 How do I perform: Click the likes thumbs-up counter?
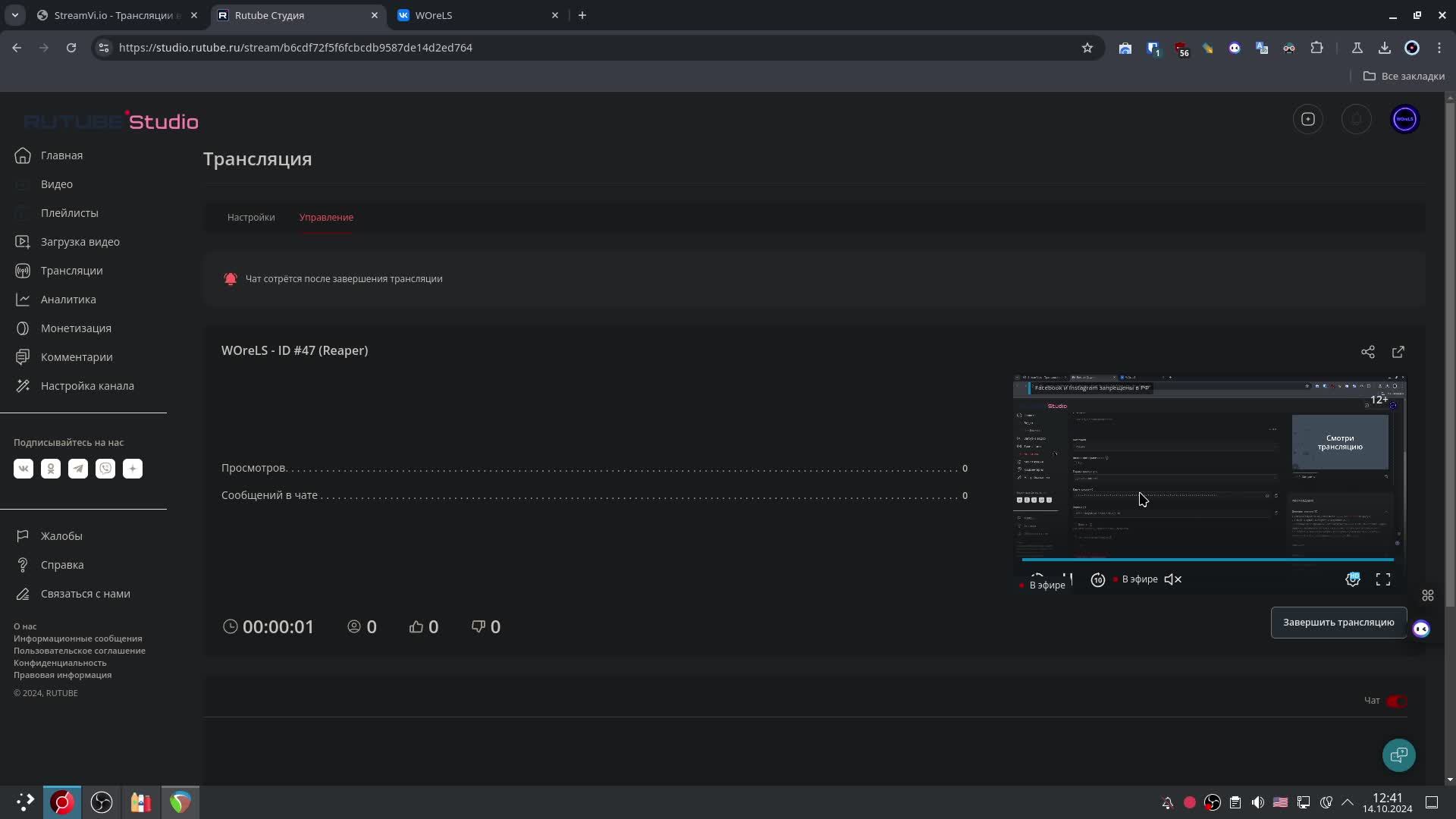point(423,627)
